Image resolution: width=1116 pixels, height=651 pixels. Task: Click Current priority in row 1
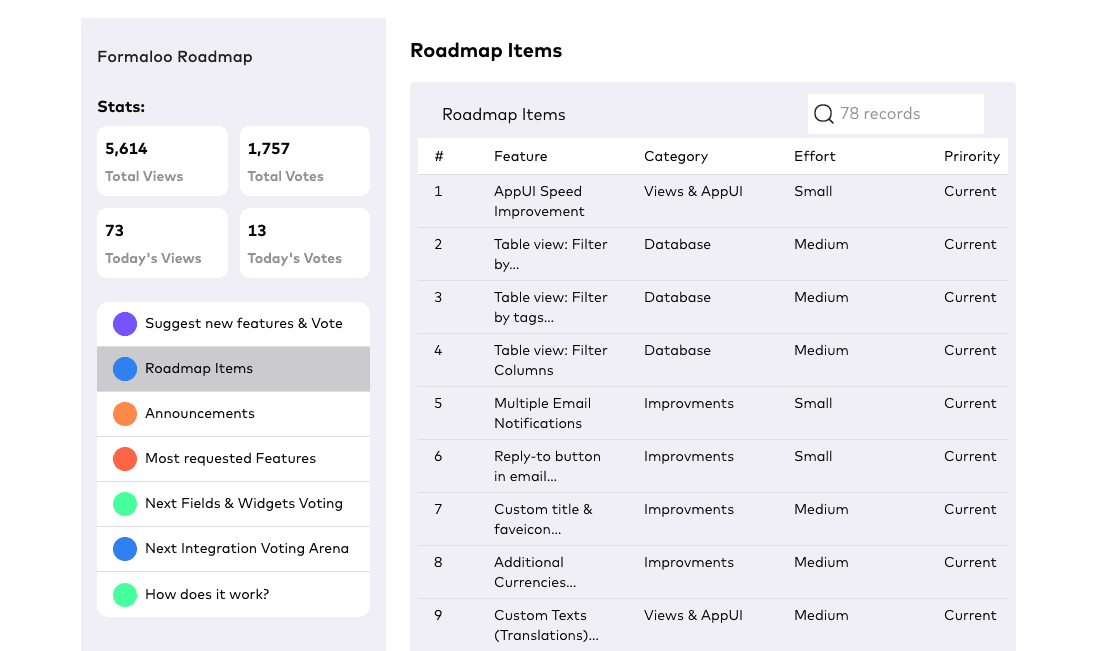[970, 191]
